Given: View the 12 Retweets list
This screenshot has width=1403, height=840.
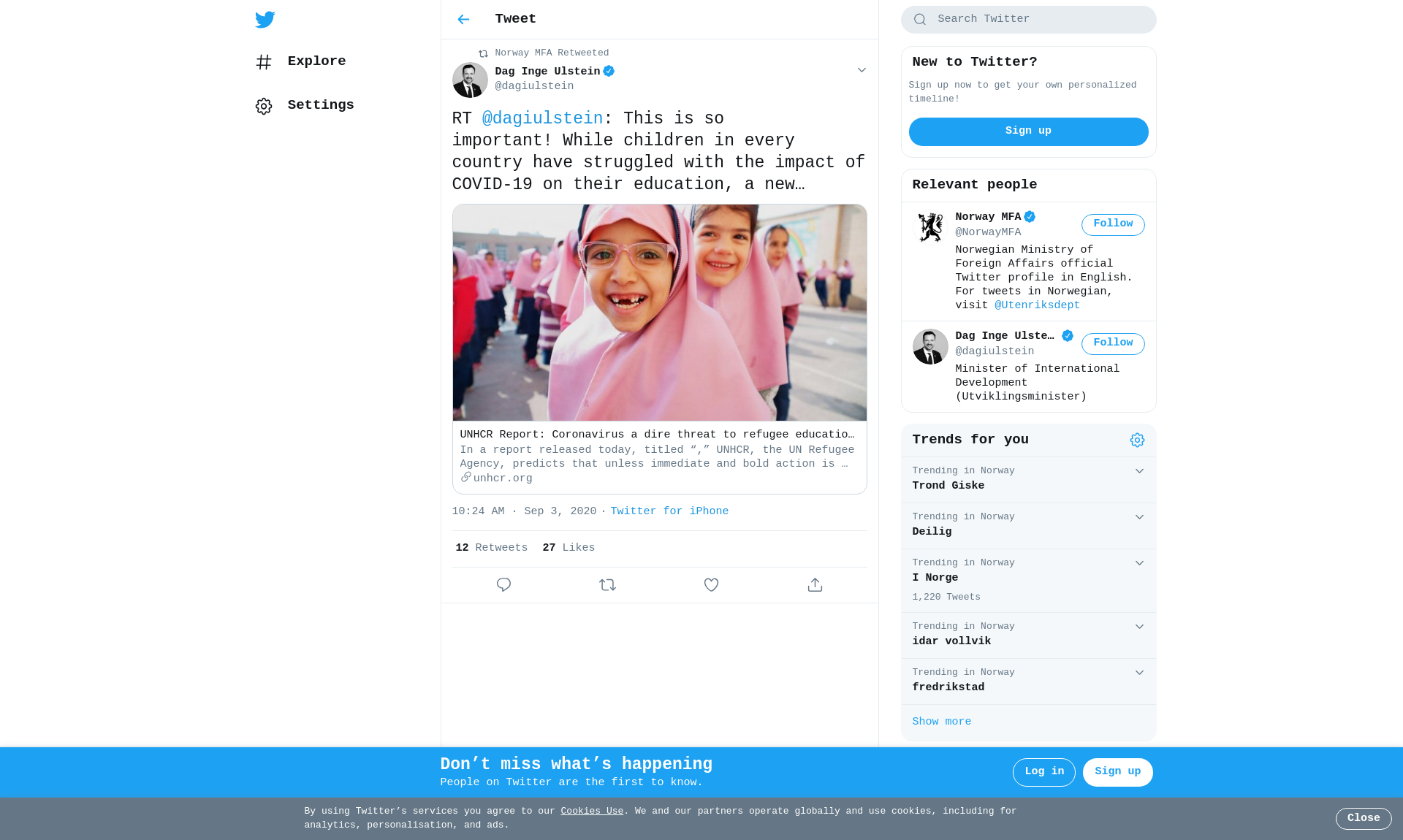Looking at the screenshot, I should pos(491,548).
